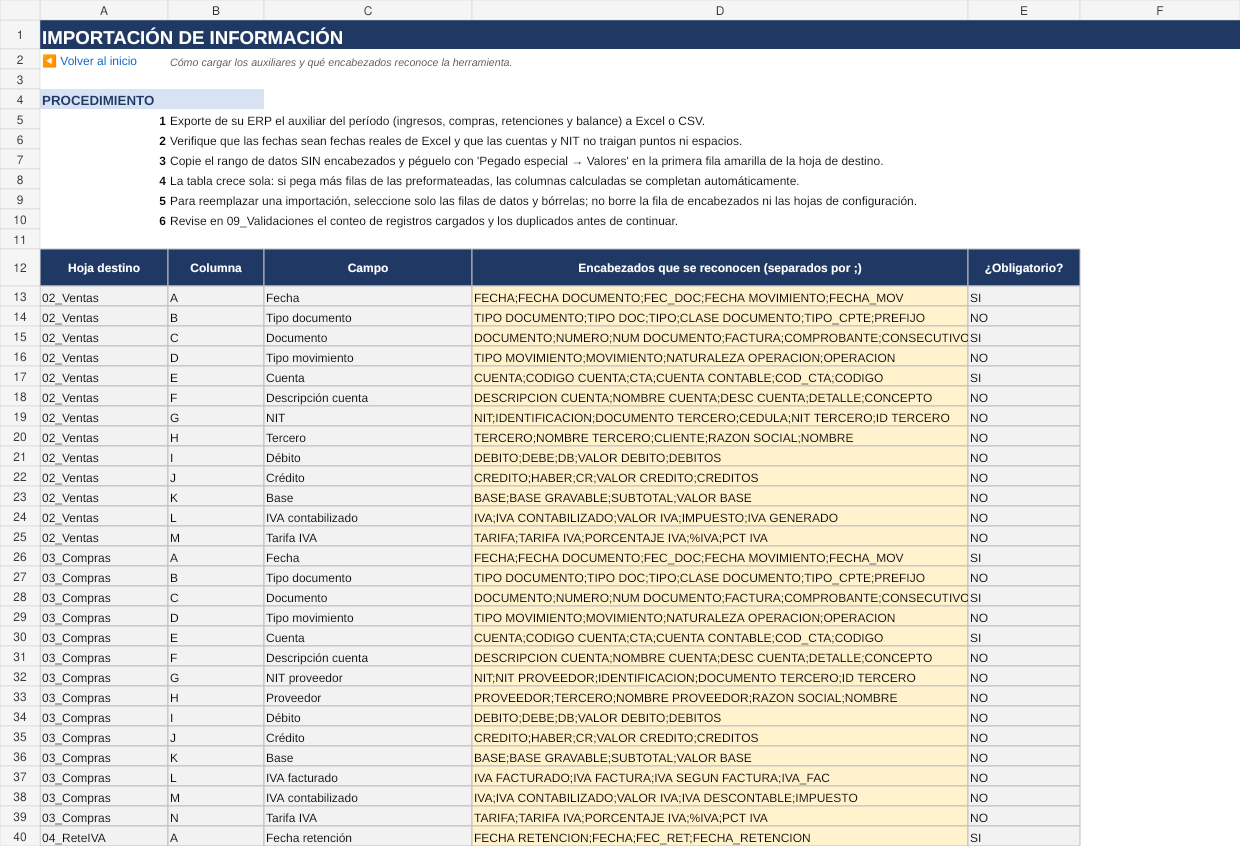Image resolution: width=1240 pixels, height=846 pixels.
Task: Select step 3 text about 'Pegado especial'
Action: [x=526, y=161]
